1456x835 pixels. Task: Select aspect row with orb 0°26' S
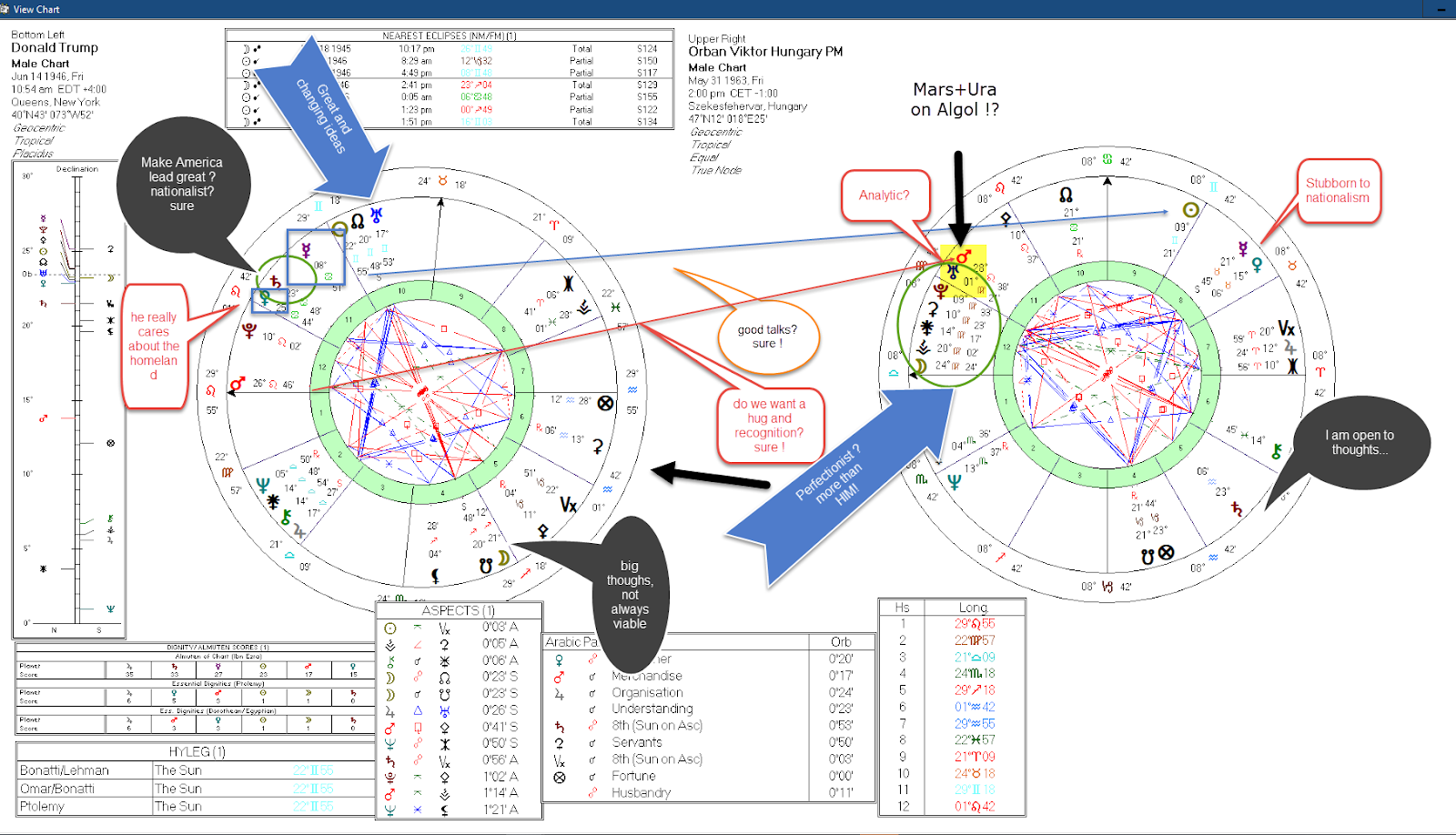[459, 710]
